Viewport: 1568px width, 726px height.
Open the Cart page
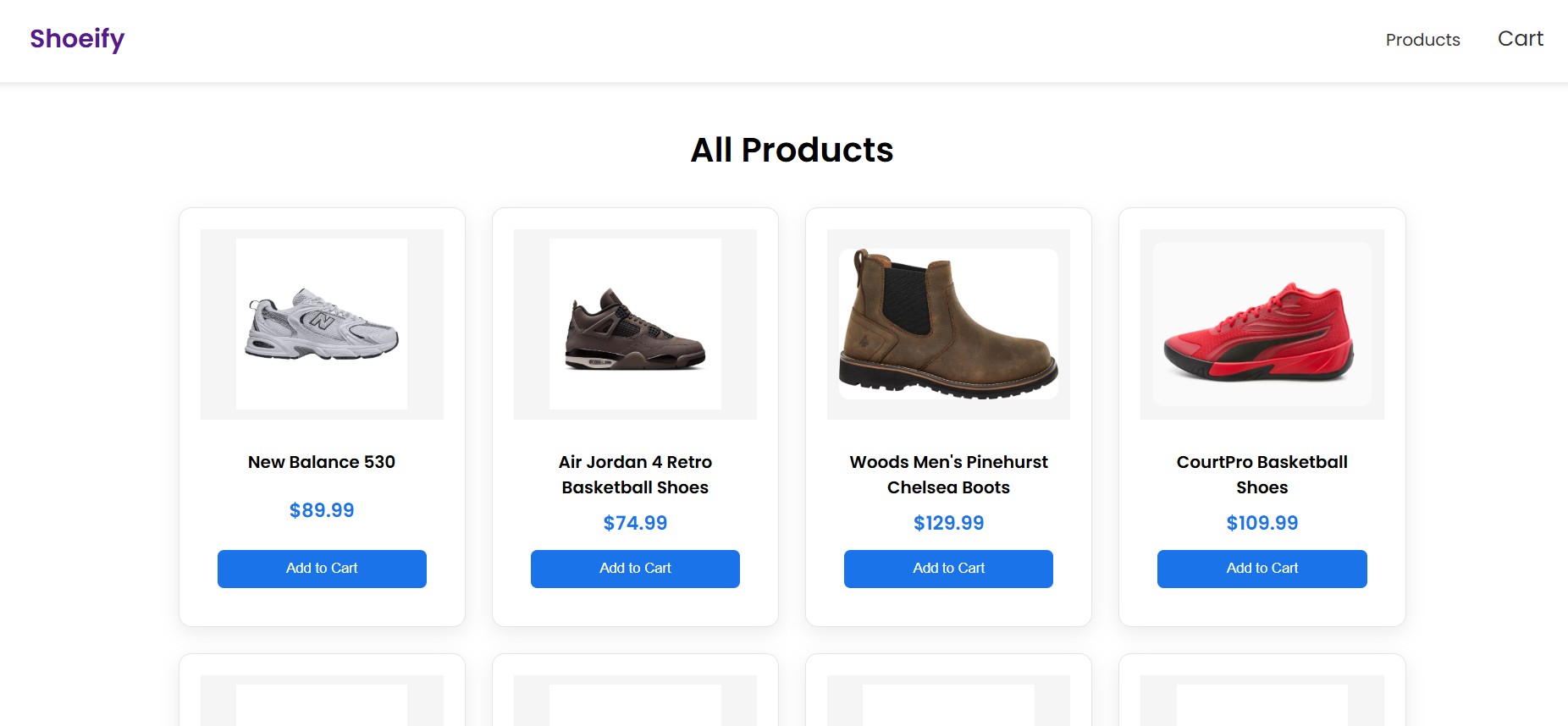(1520, 38)
